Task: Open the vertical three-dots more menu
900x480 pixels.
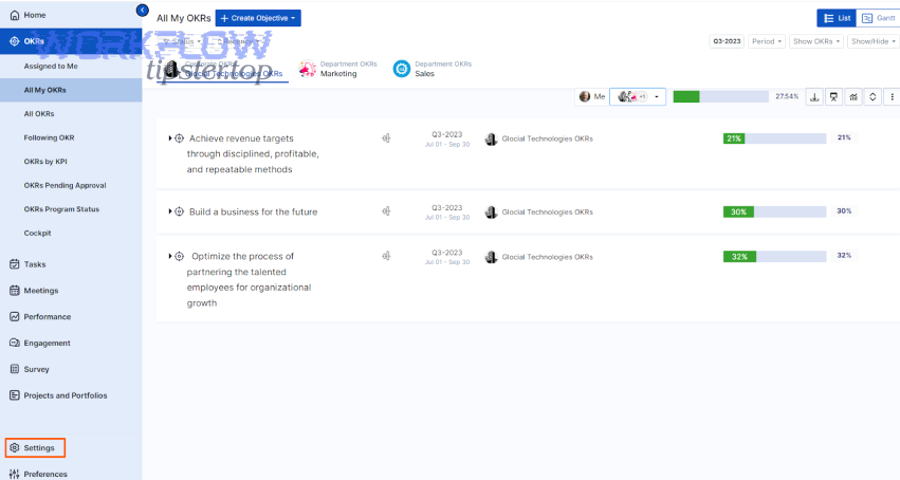Action: [892, 97]
